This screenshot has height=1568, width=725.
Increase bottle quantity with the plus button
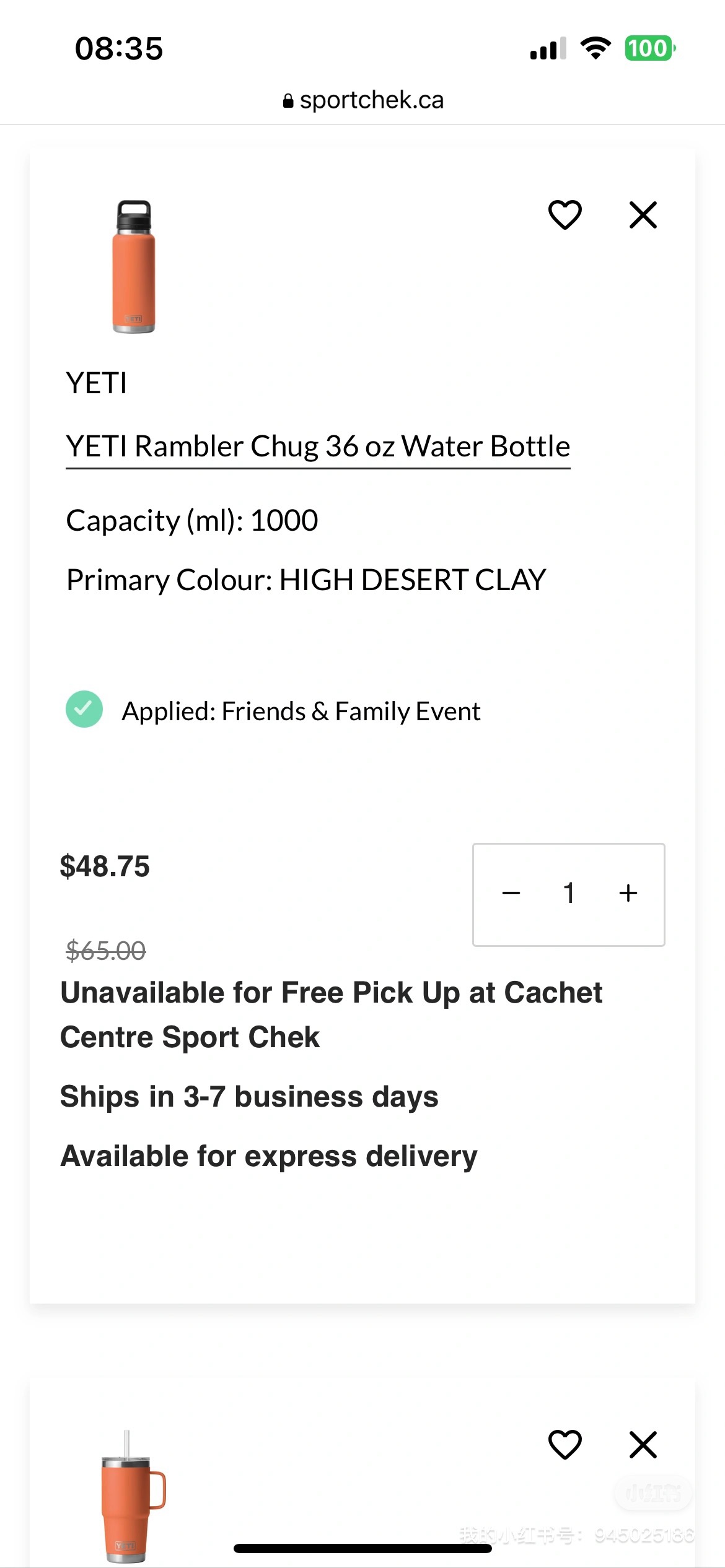tap(628, 893)
